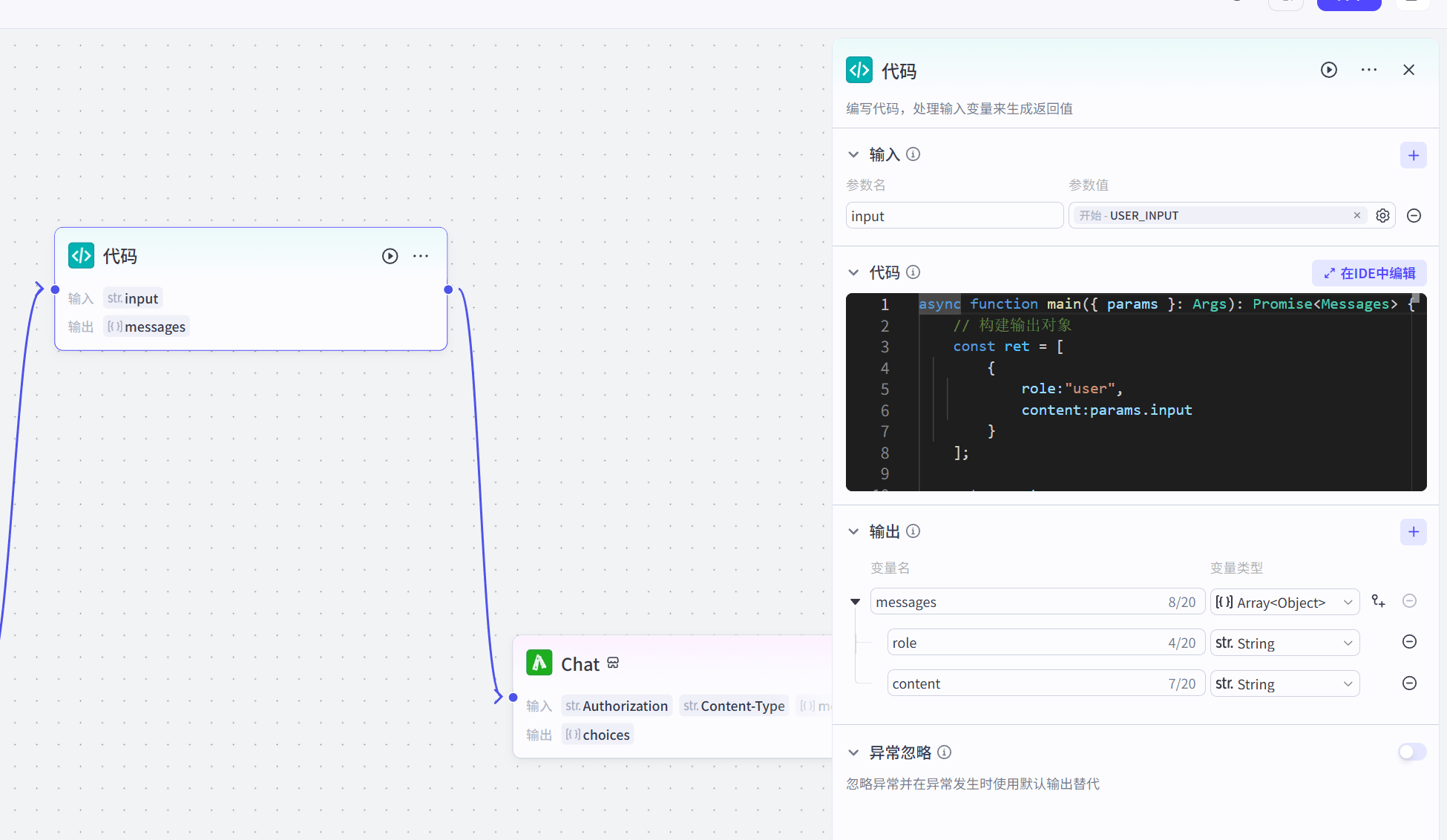1447x840 pixels.
Task: Click Authorization input tag on Chat node
Action: tap(617, 706)
